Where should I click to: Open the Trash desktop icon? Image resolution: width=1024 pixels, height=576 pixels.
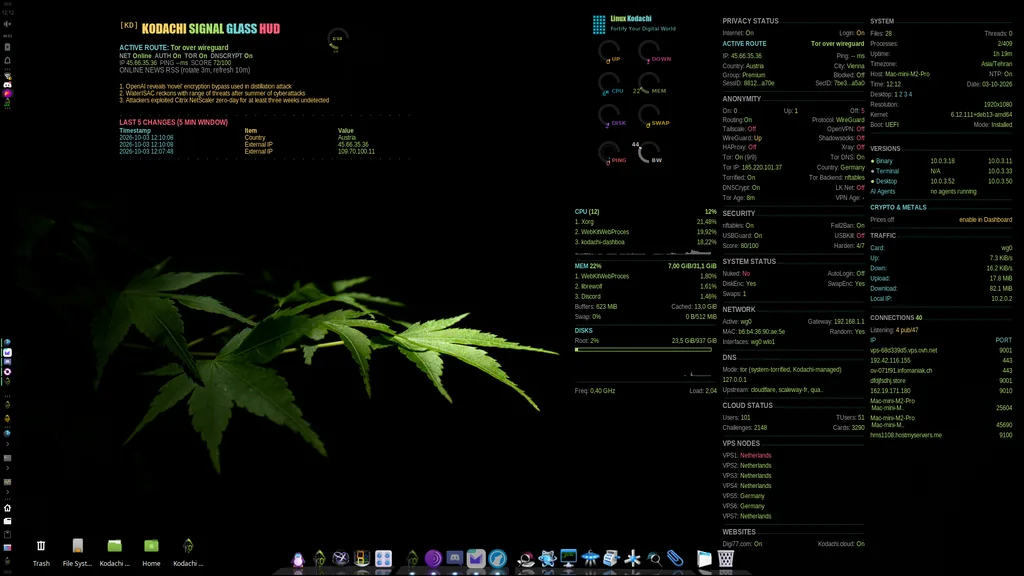[41, 552]
